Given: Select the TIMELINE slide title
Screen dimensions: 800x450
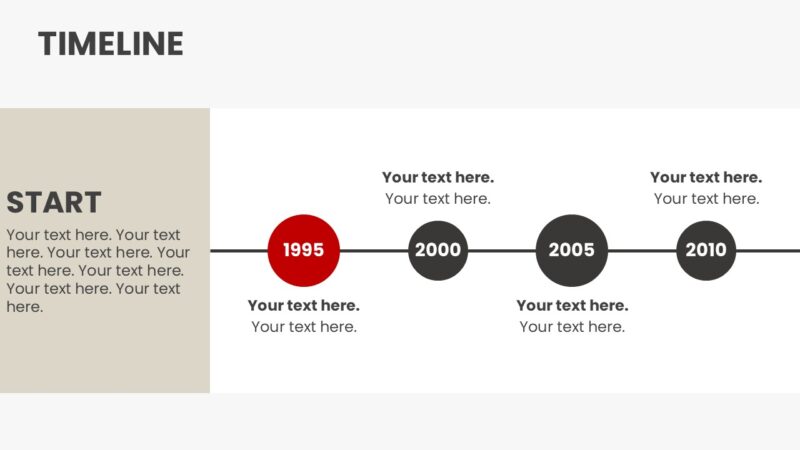Looking at the screenshot, I should coord(111,44).
